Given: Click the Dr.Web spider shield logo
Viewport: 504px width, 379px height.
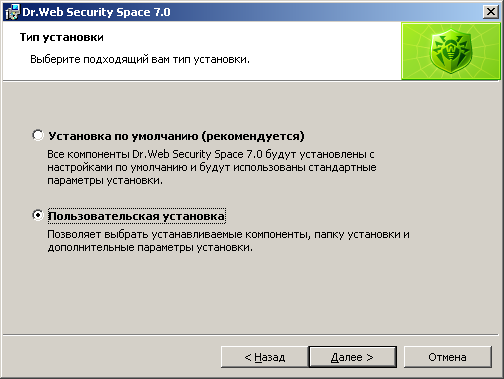Looking at the screenshot, I should 451,51.
